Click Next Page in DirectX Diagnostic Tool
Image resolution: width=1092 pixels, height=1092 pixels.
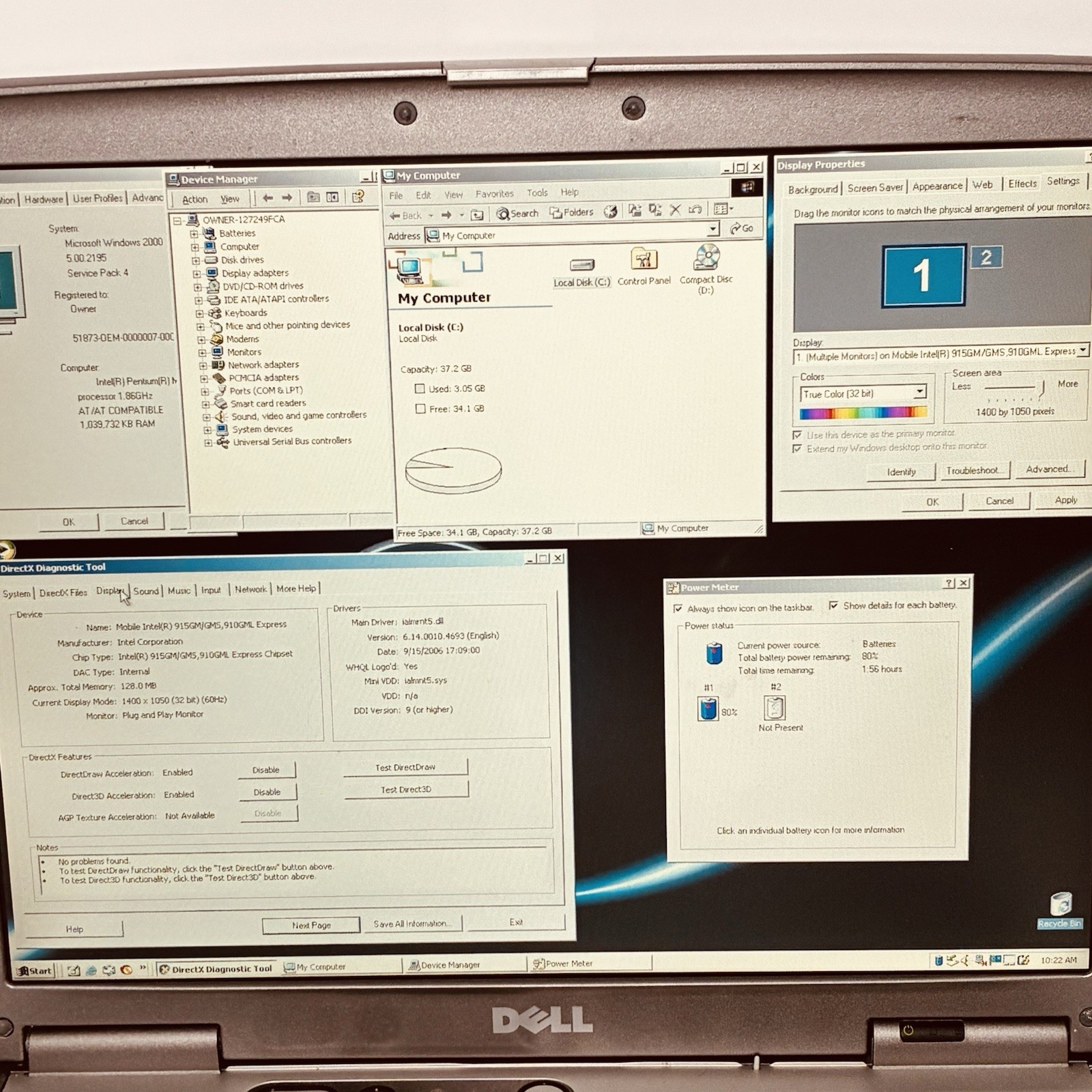[311, 925]
